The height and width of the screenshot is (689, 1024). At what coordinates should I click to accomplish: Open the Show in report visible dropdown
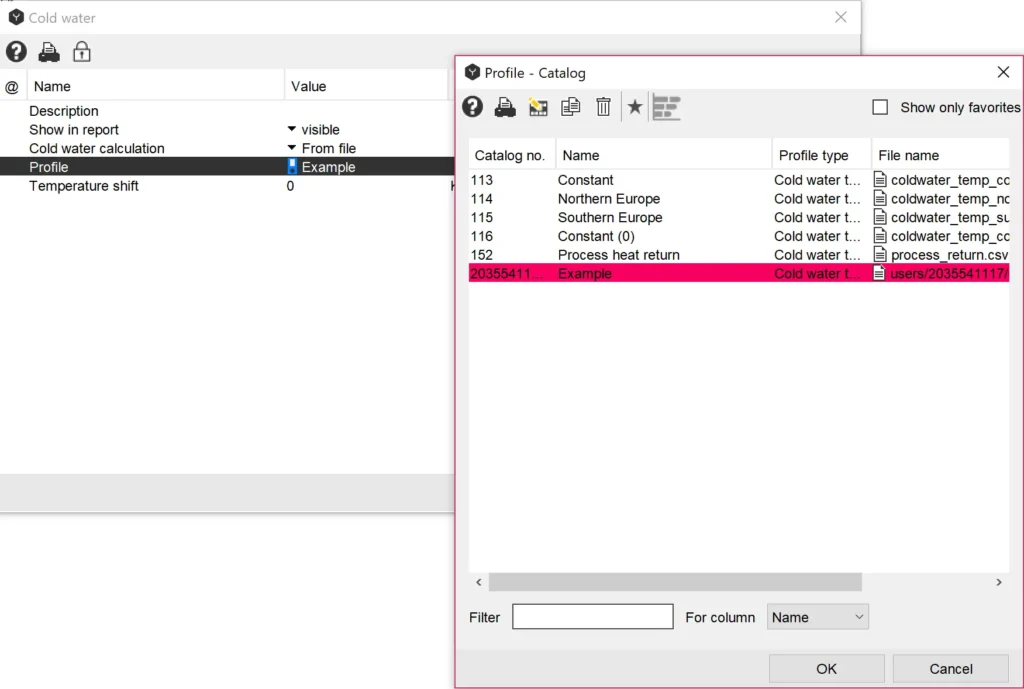click(x=292, y=130)
